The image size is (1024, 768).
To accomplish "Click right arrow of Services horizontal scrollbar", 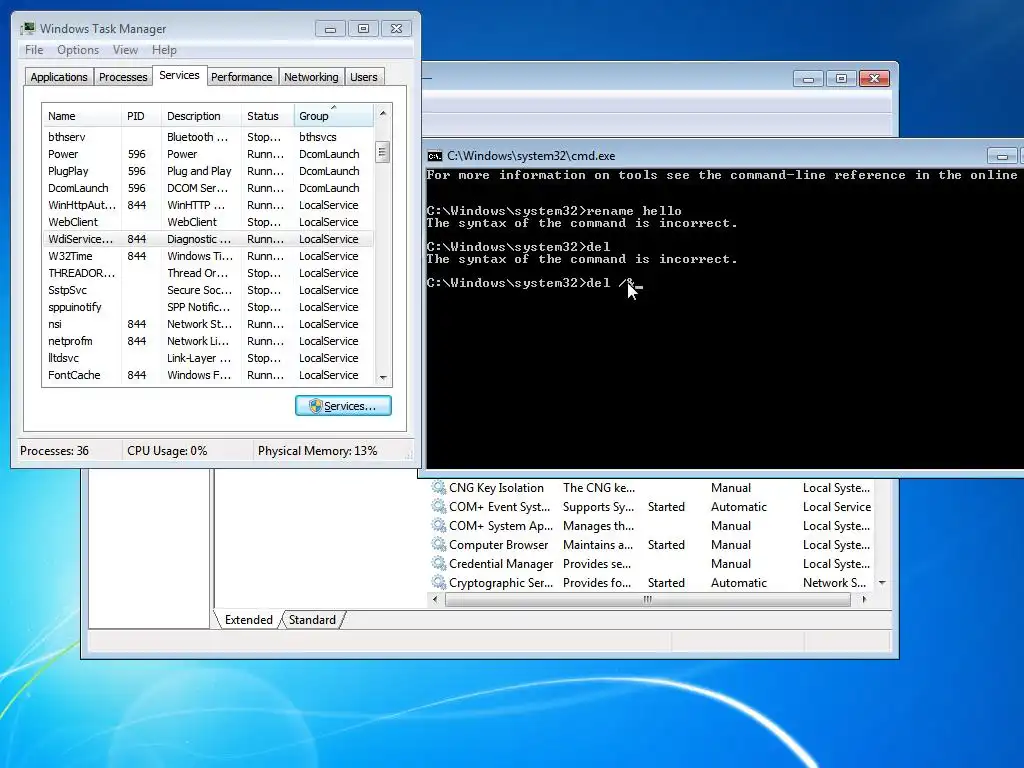I will click(x=864, y=600).
